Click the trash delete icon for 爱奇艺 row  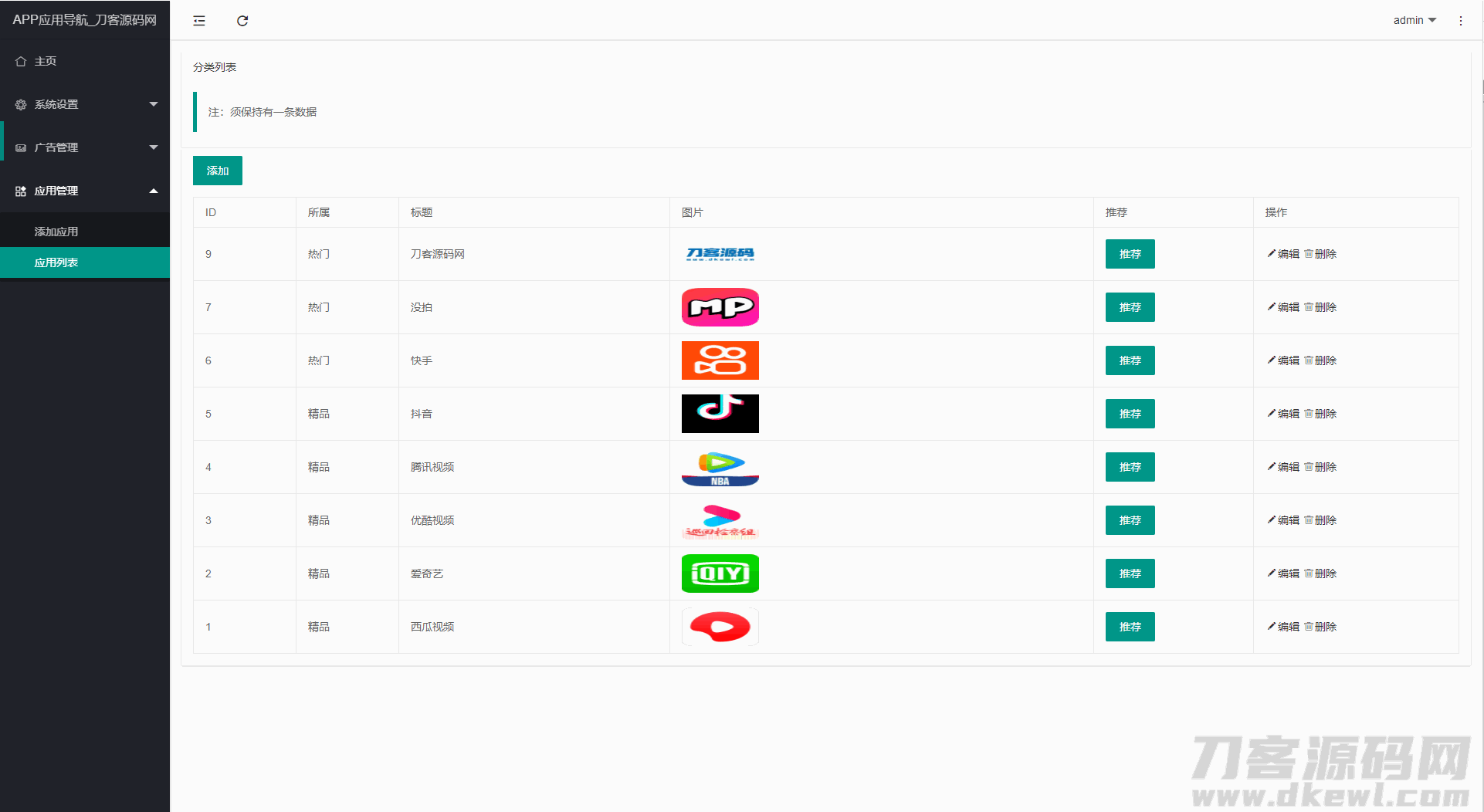click(1309, 573)
